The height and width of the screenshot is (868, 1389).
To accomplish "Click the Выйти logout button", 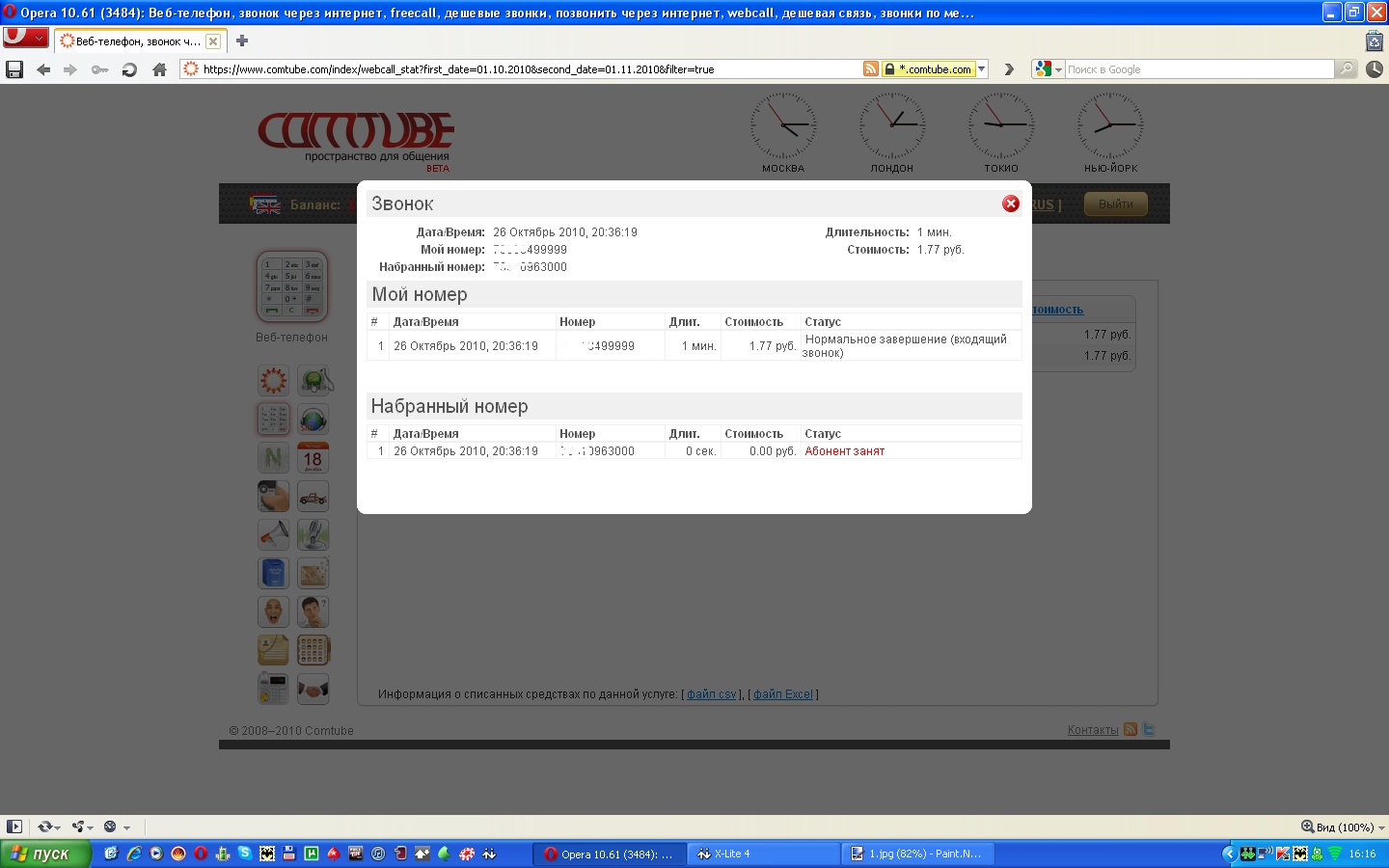I will [1116, 203].
